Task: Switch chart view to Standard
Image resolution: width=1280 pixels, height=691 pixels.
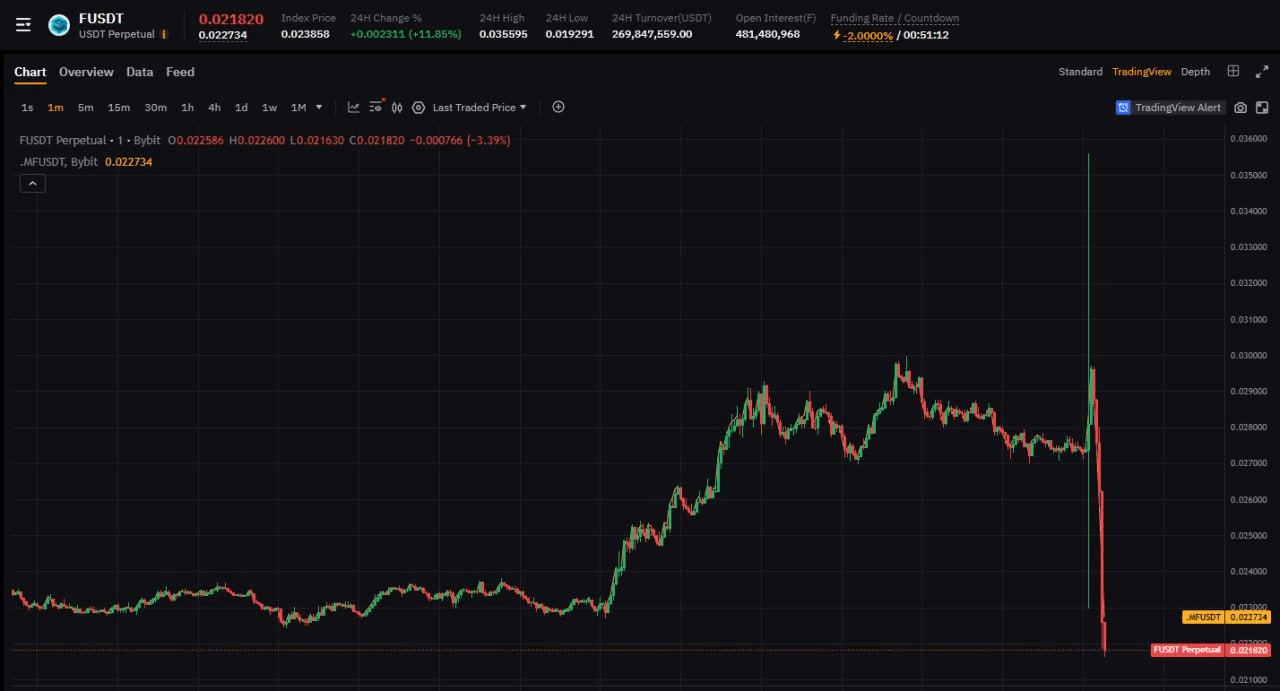Action: (x=1080, y=72)
